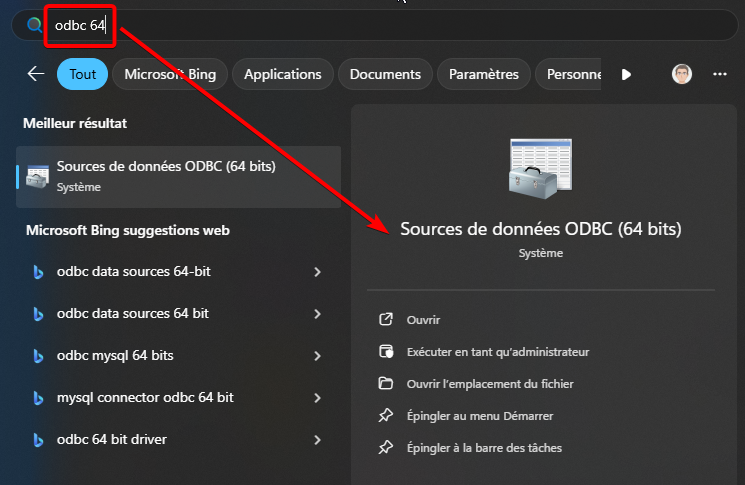
Task: Switch to Microsoft Bing filter tab
Action: pyautogui.click(x=170, y=74)
